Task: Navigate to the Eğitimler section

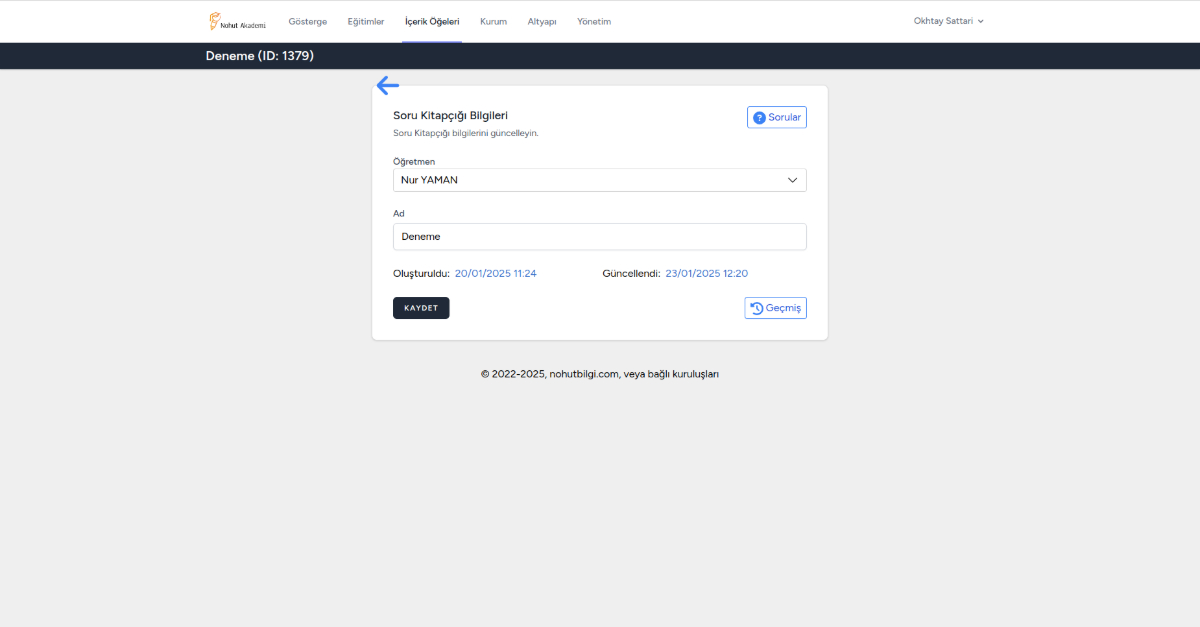Action: coord(365,21)
